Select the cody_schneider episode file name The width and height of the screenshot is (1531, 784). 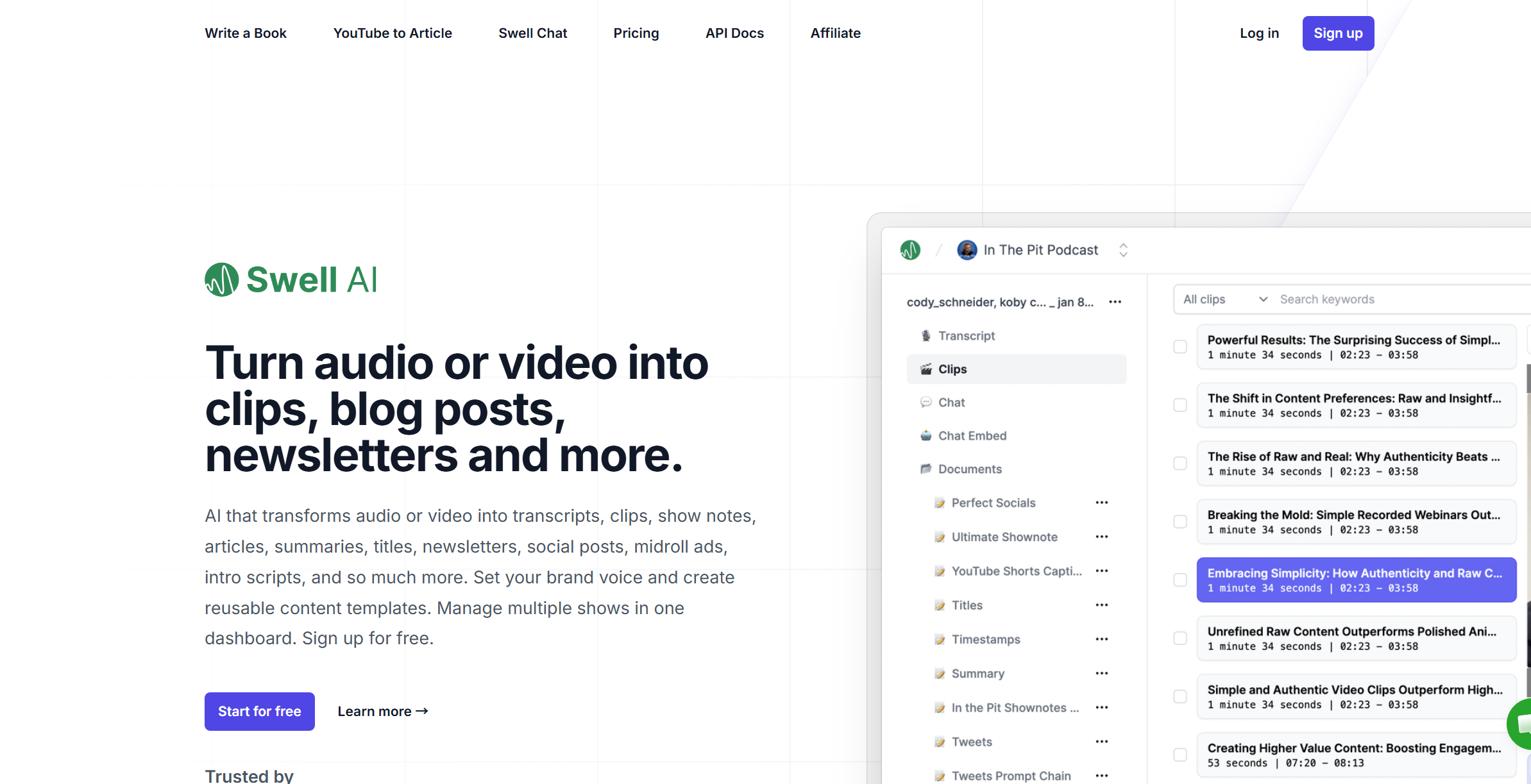tap(1001, 302)
